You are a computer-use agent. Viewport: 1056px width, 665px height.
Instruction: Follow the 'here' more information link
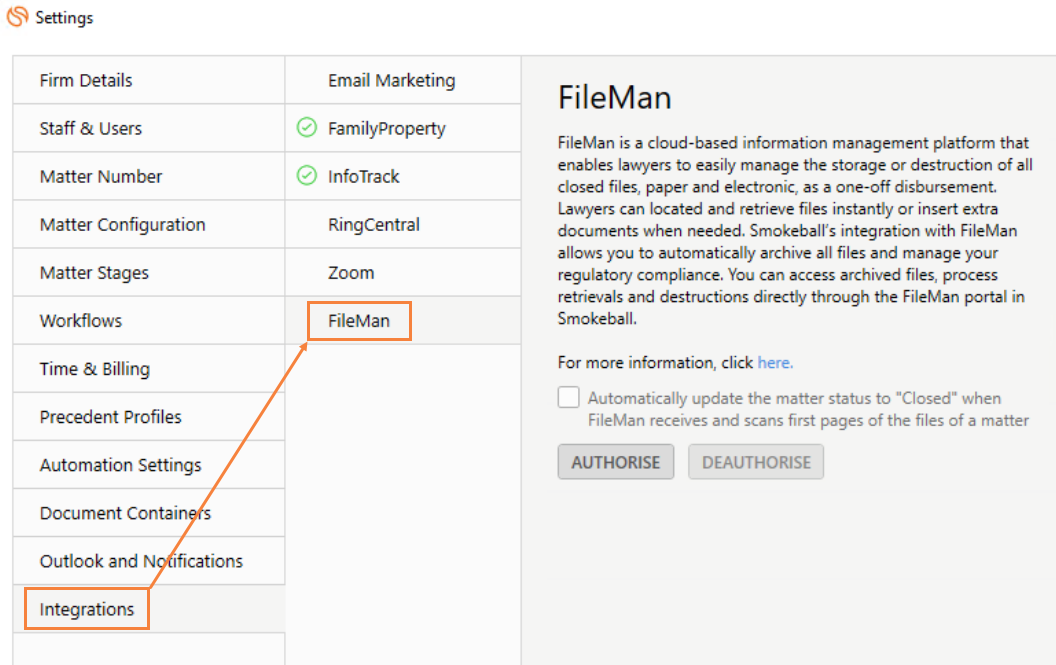point(774,362)
